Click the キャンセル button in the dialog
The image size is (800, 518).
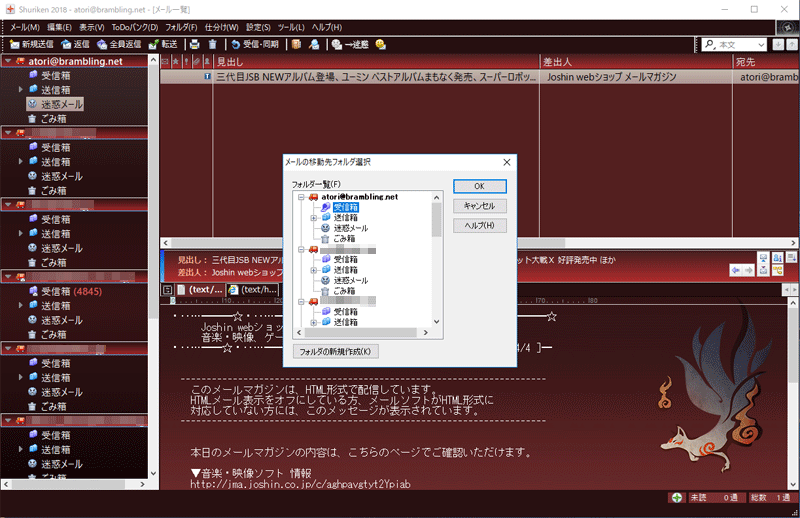(479, 205)
